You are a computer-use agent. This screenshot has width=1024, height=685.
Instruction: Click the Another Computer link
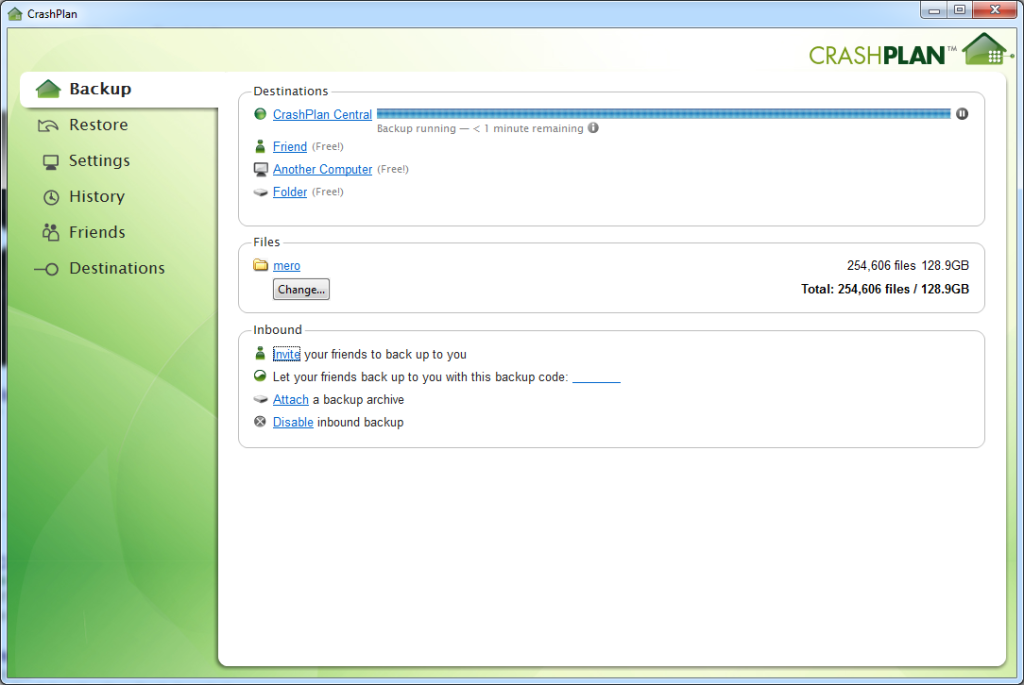(x=322, y=169)
